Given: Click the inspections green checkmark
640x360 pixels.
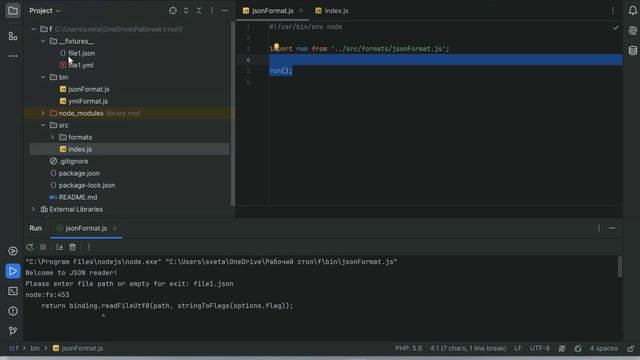Looking at the screenshot, I should (x=616, y=28).
